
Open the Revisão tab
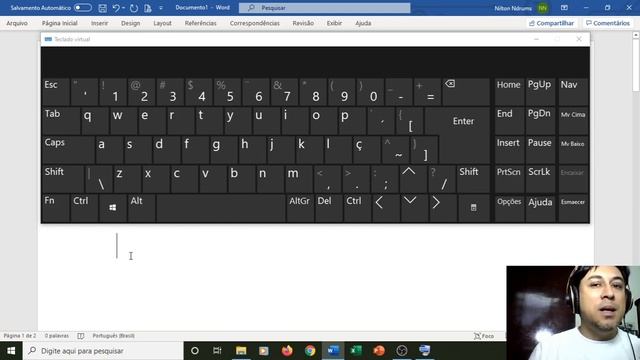click(x=303, y=23)
